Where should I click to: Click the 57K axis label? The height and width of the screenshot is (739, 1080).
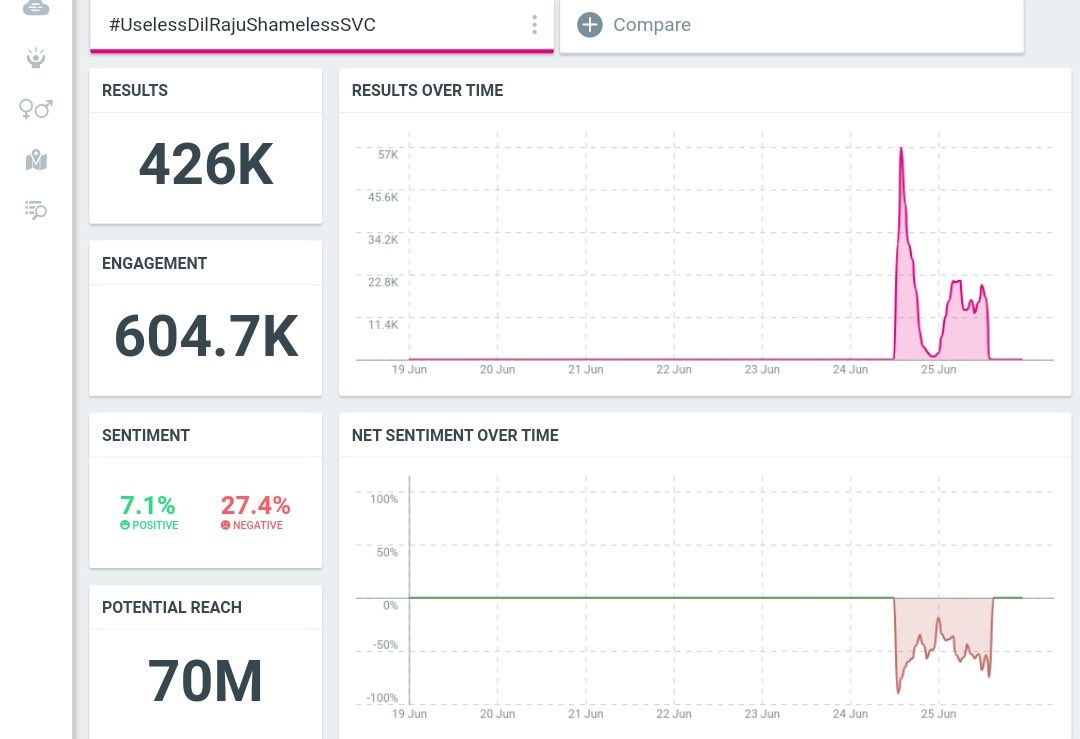(388, 154)
